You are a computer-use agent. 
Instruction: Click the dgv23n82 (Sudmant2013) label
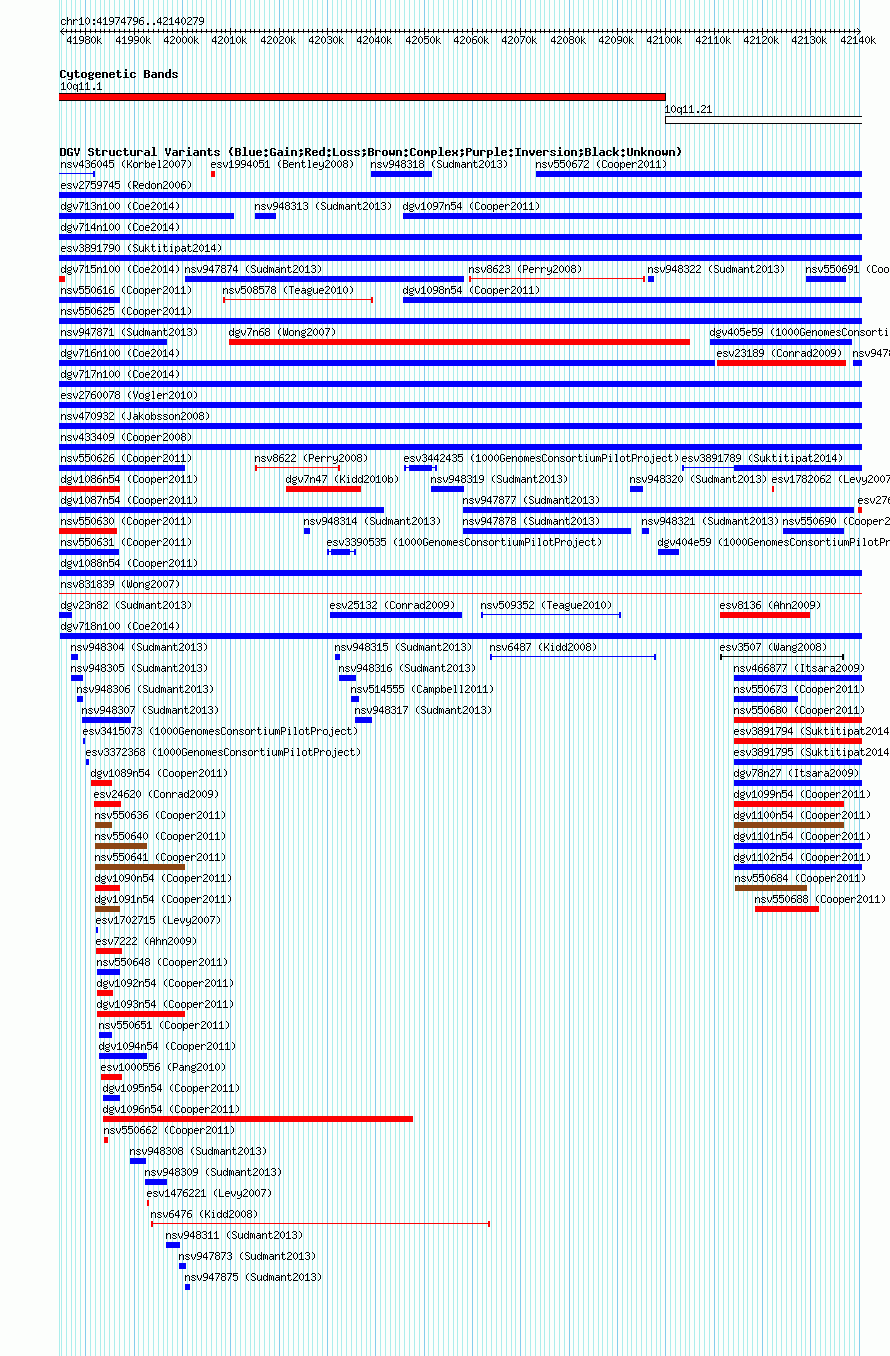point(126,605)
